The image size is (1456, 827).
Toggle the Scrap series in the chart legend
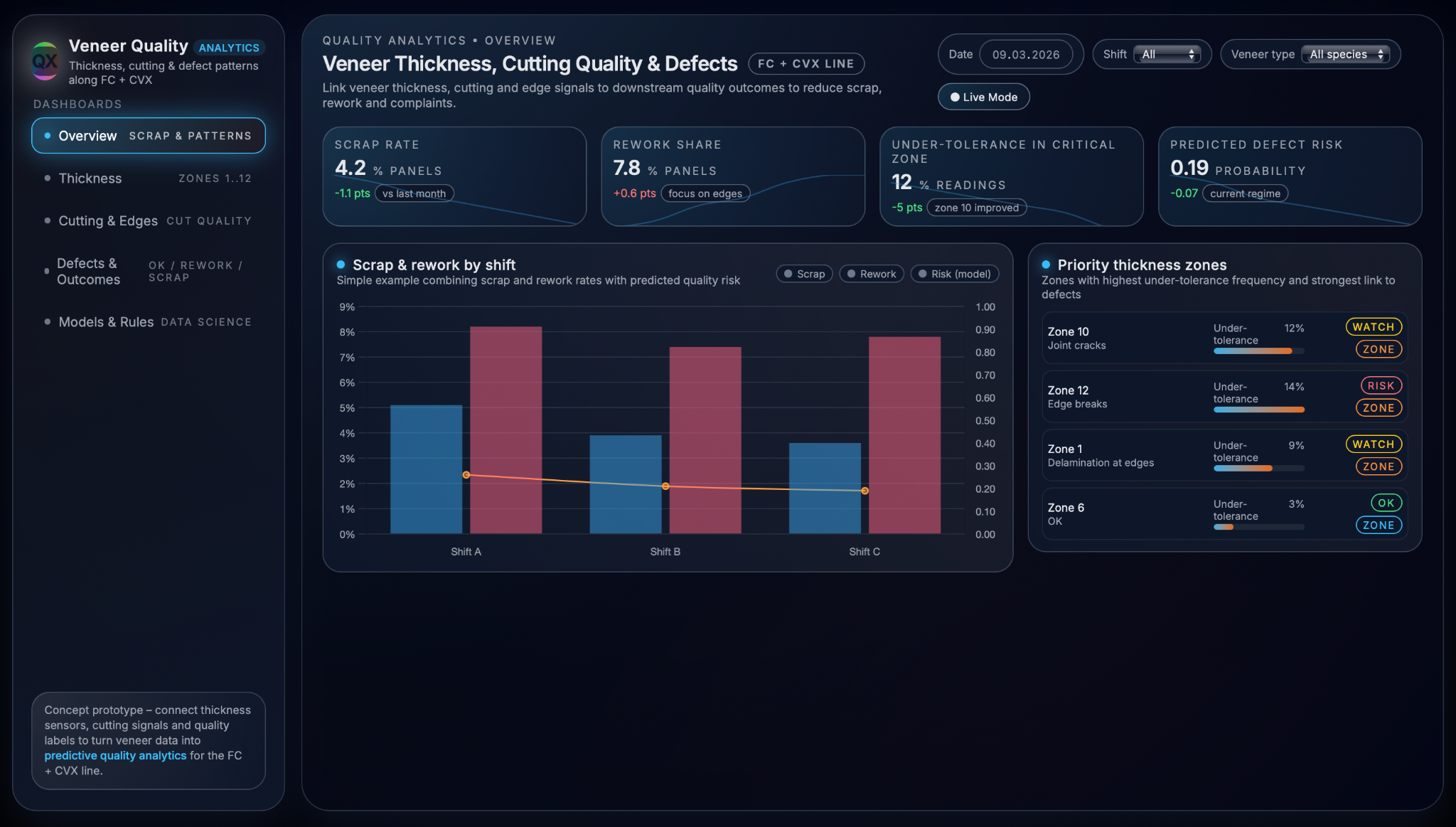coord(804,274)
